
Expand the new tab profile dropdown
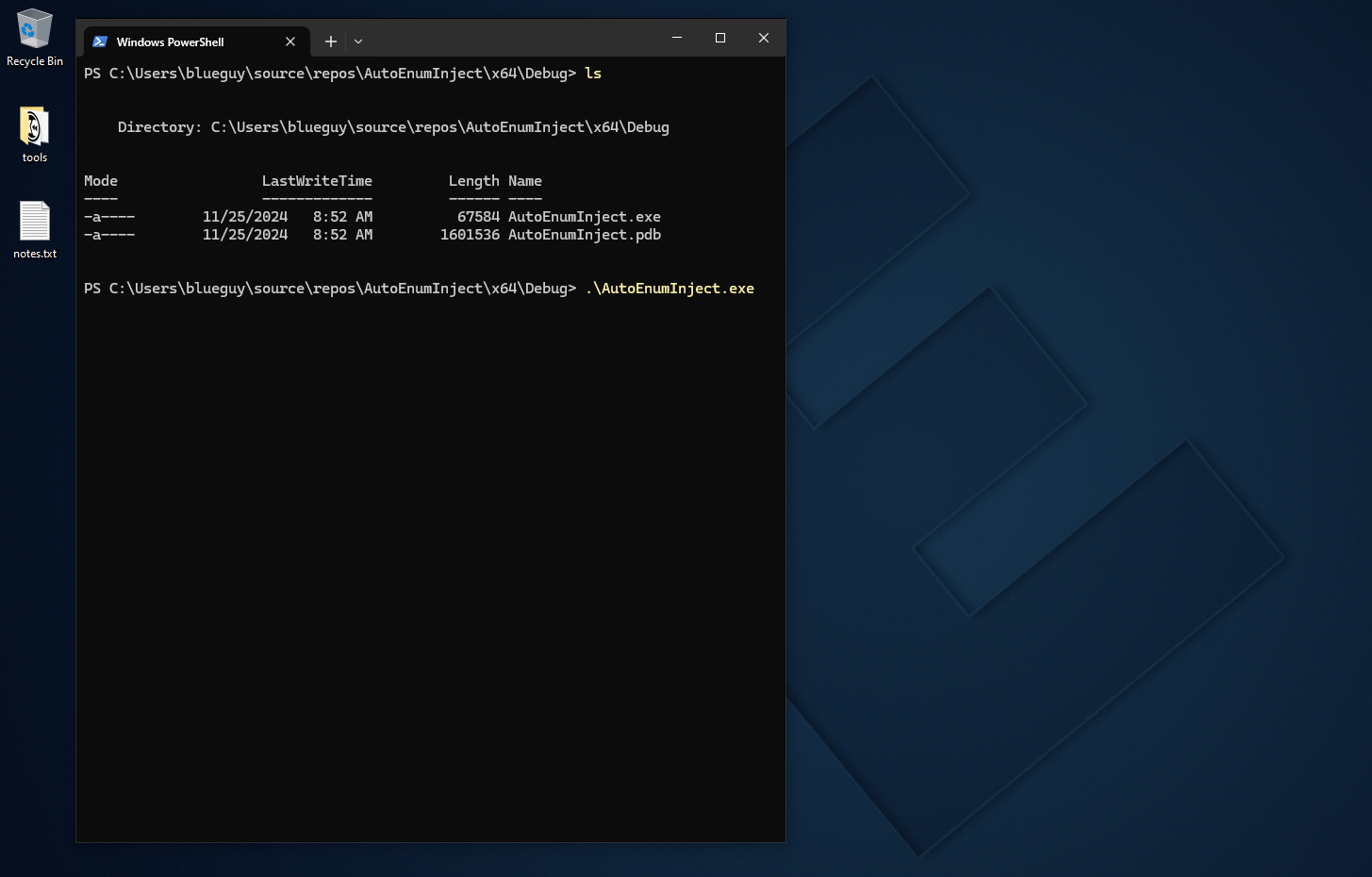(x=358, y=41)
